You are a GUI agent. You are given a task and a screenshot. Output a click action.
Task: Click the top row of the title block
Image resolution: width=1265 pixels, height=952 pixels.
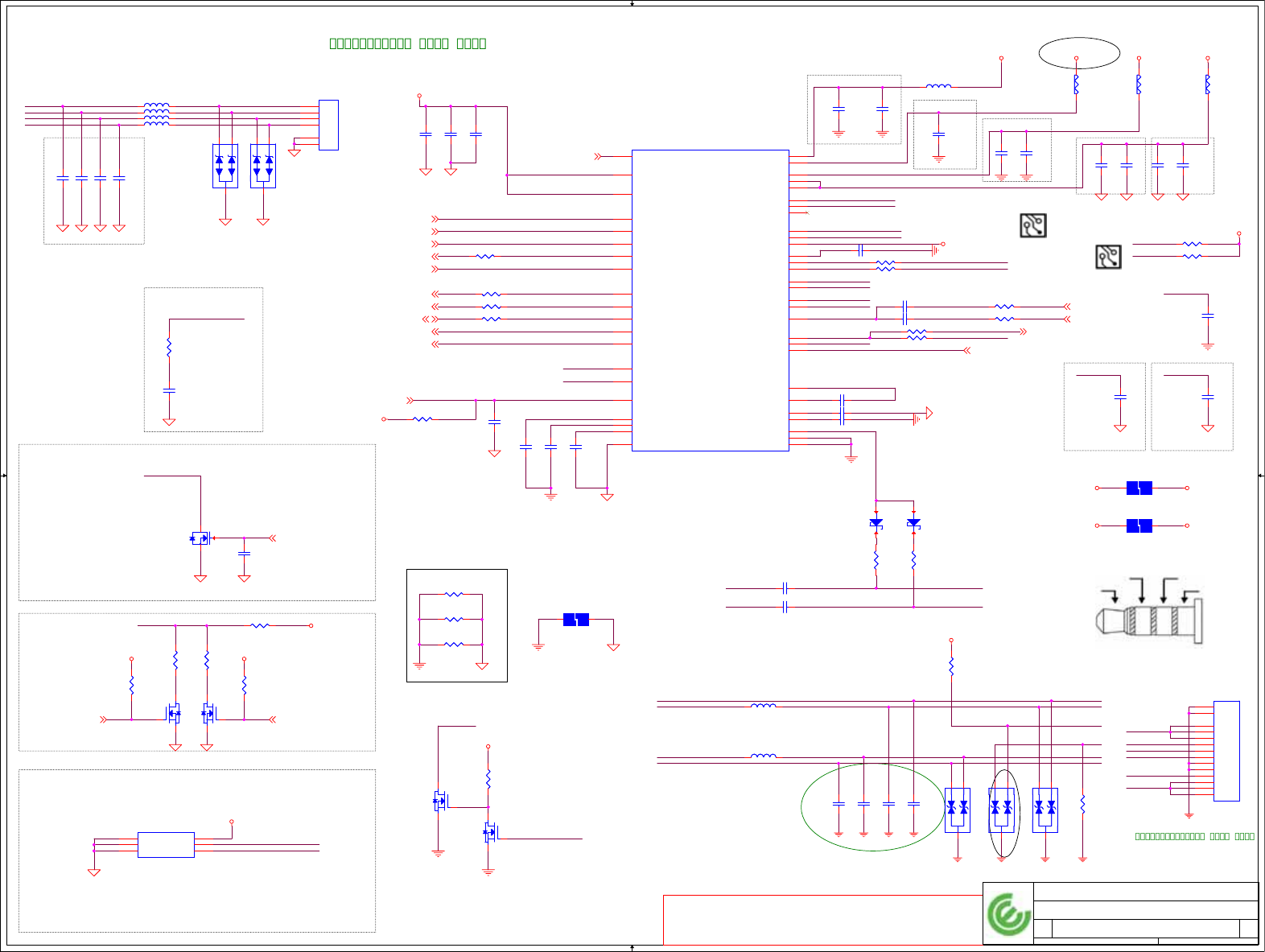pyautogui.click(x=1145, y=891)
